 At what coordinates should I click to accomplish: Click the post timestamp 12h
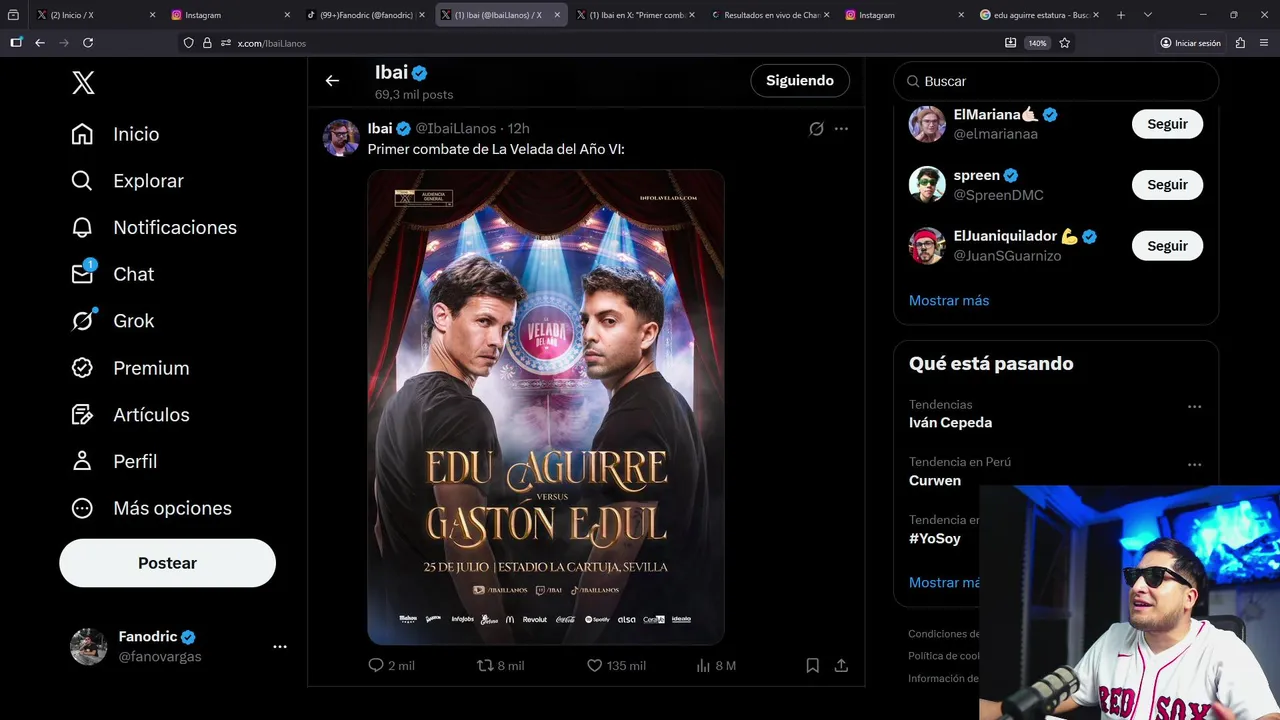click(x=518, y=129)
